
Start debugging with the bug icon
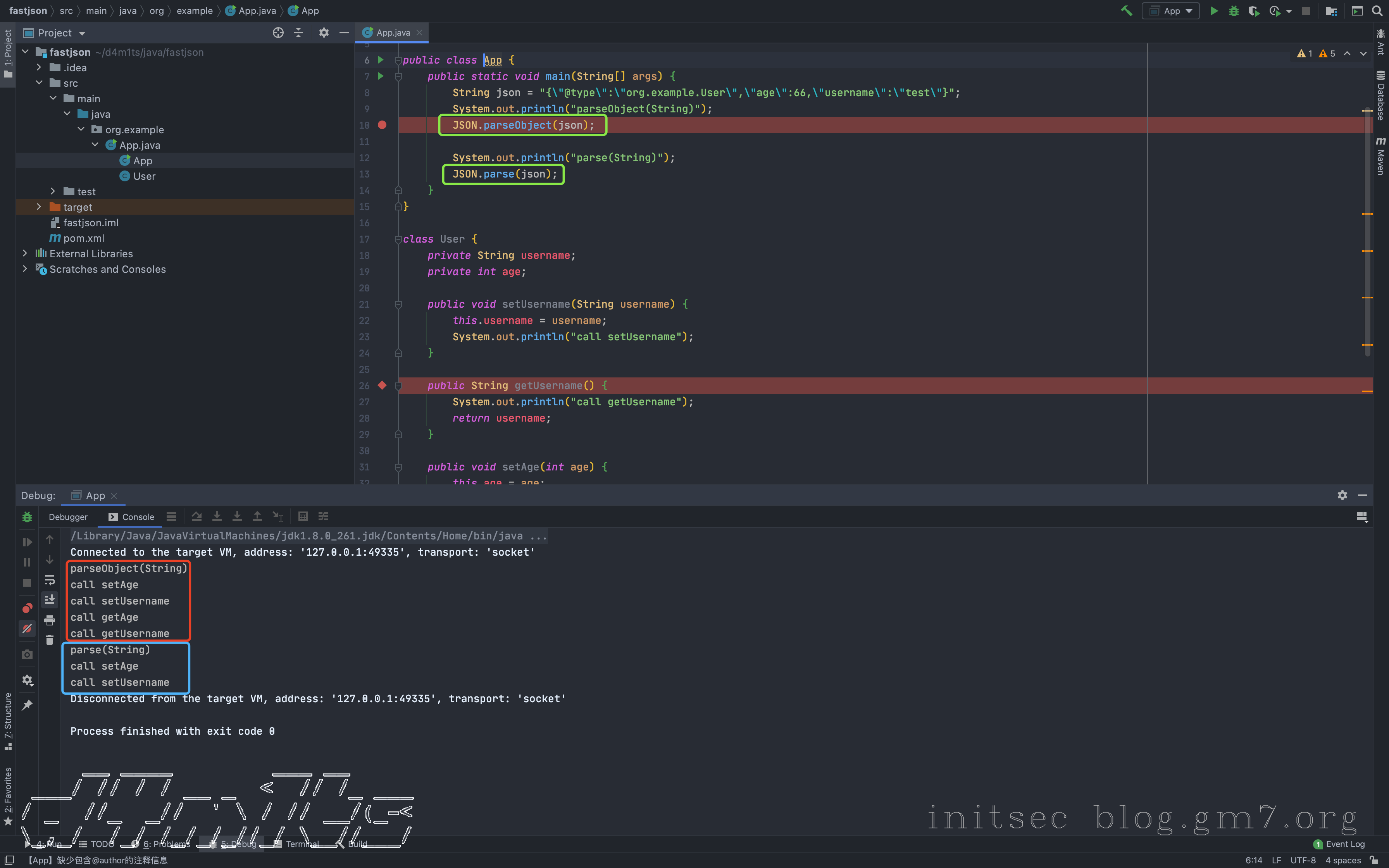click(x=1234, y=11)
